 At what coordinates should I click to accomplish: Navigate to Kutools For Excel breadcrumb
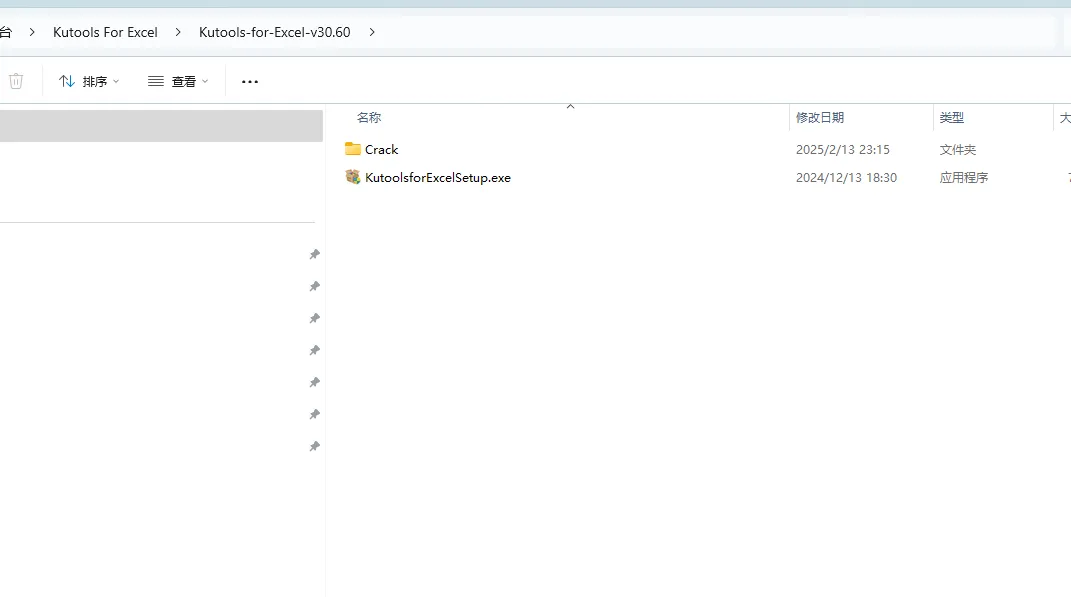pos(105,32)
